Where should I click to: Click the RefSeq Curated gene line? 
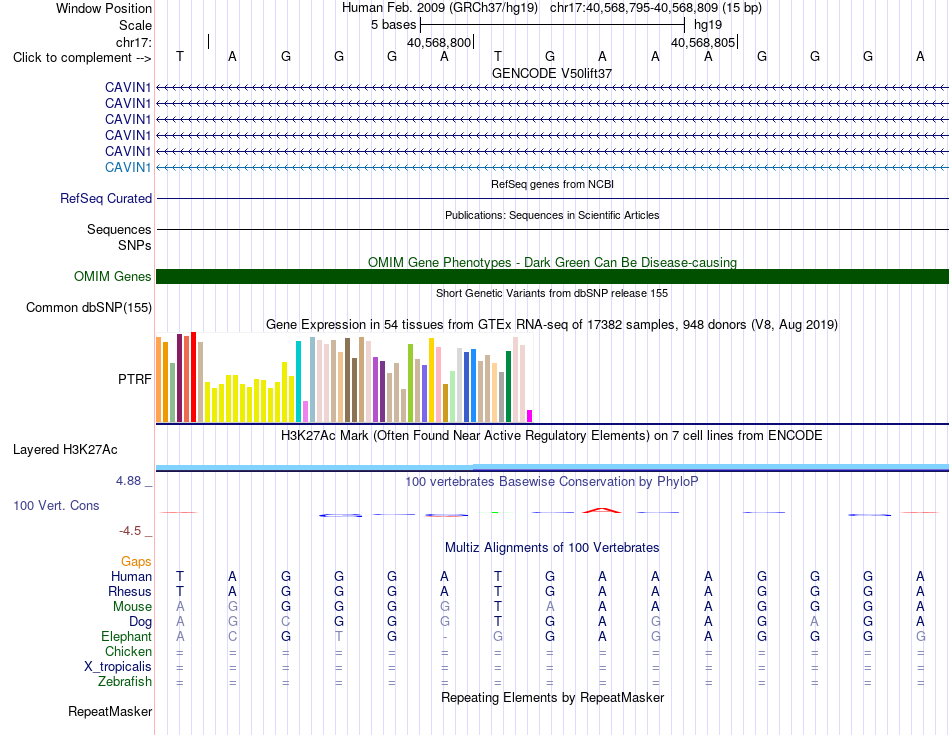point(552,198)
